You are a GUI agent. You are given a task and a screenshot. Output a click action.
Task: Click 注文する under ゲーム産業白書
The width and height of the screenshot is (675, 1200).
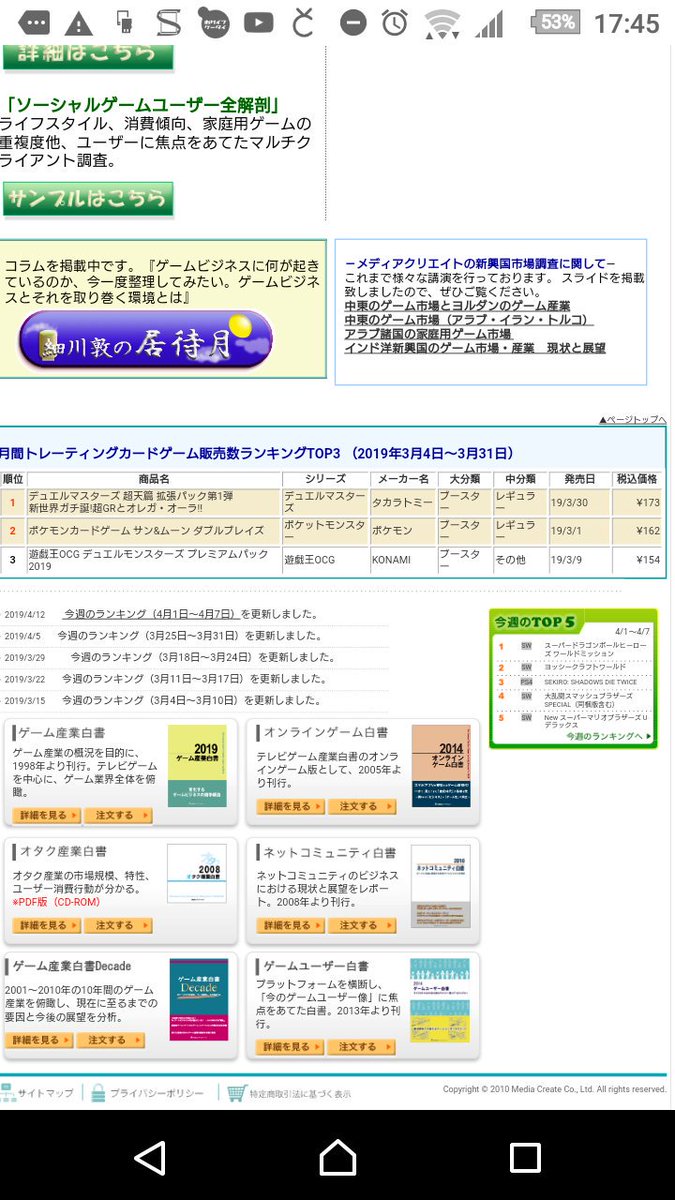click(118, 815)
